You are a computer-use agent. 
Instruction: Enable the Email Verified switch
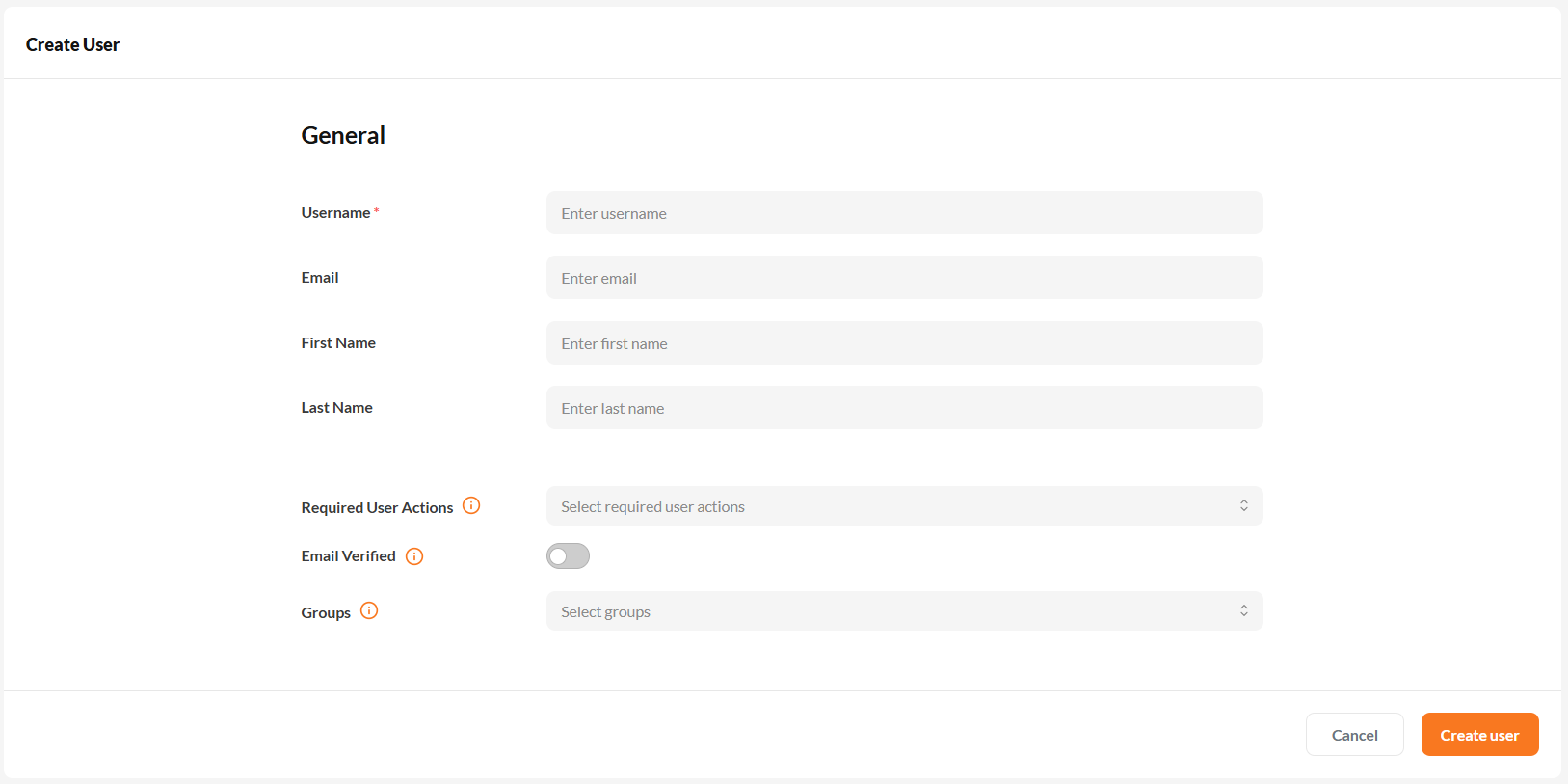[x=568, y=556]
